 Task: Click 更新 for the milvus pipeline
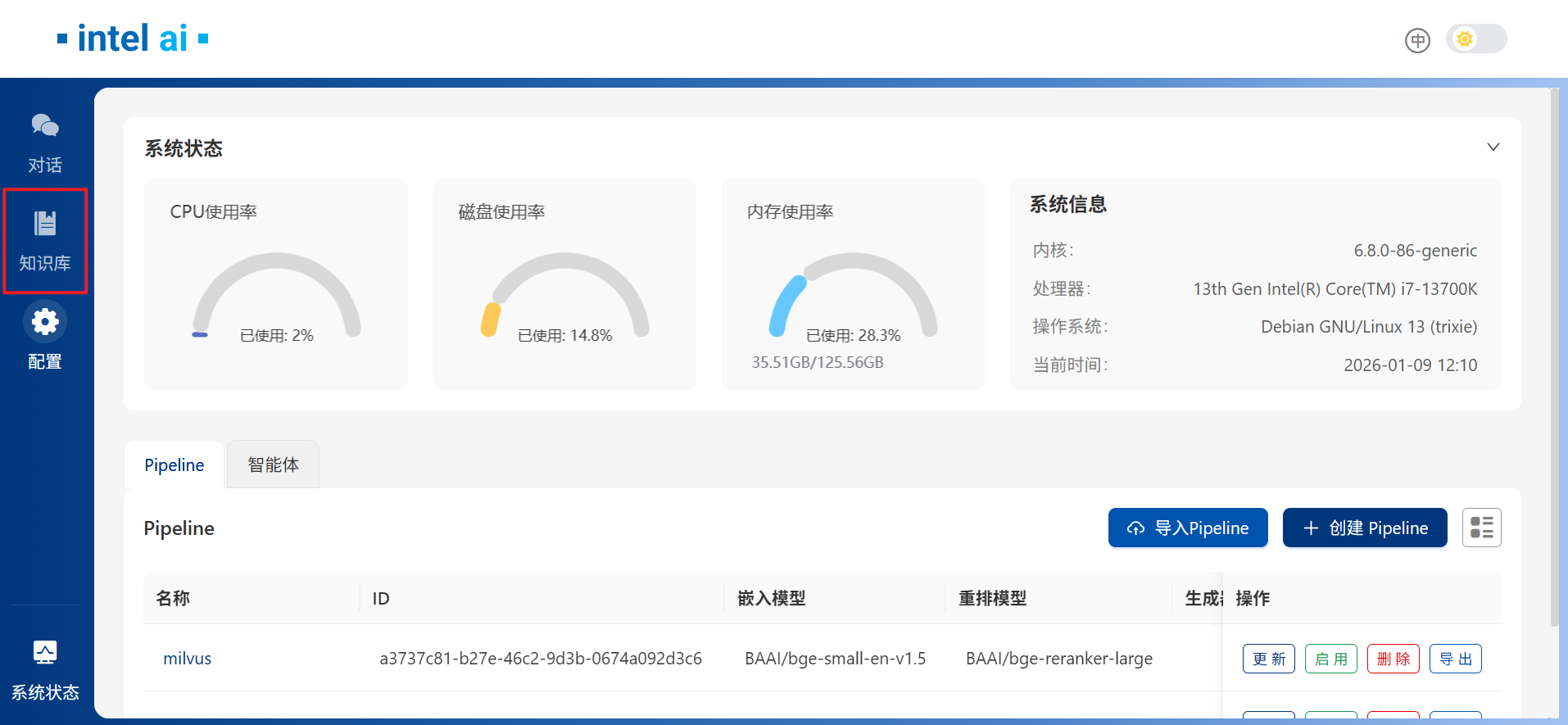[1268, 659]
